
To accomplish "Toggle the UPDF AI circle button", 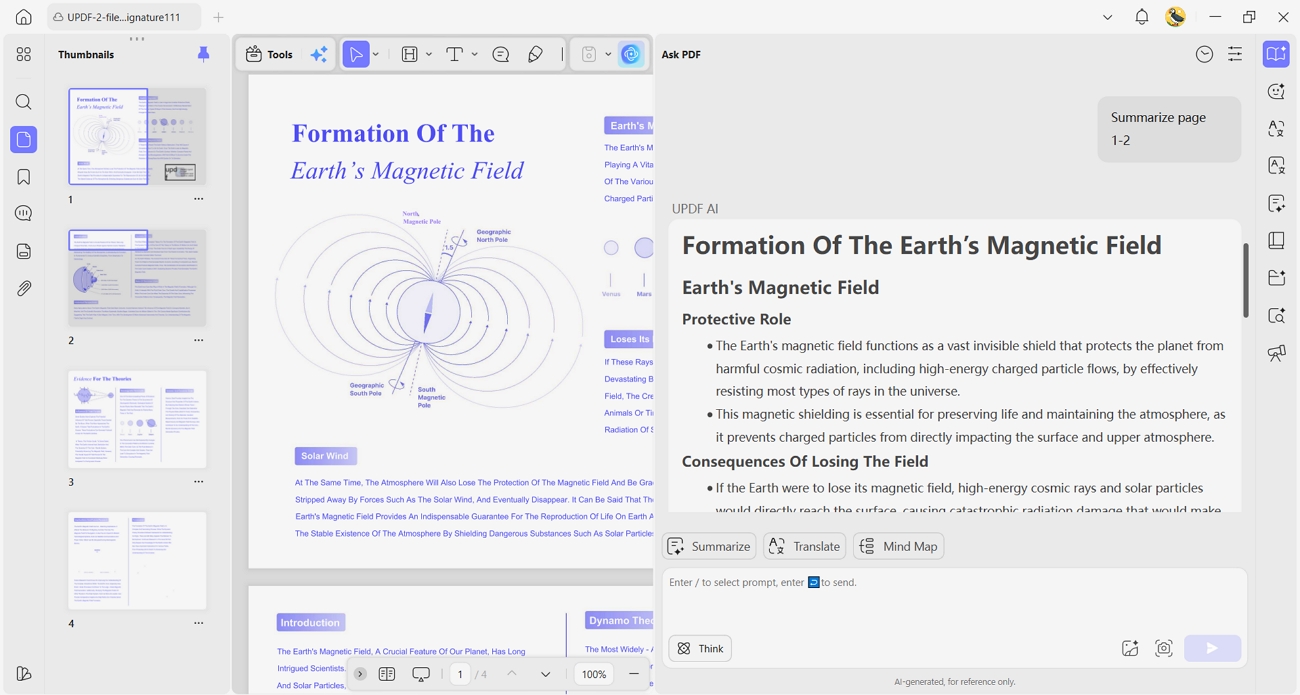I will [631, 54].
